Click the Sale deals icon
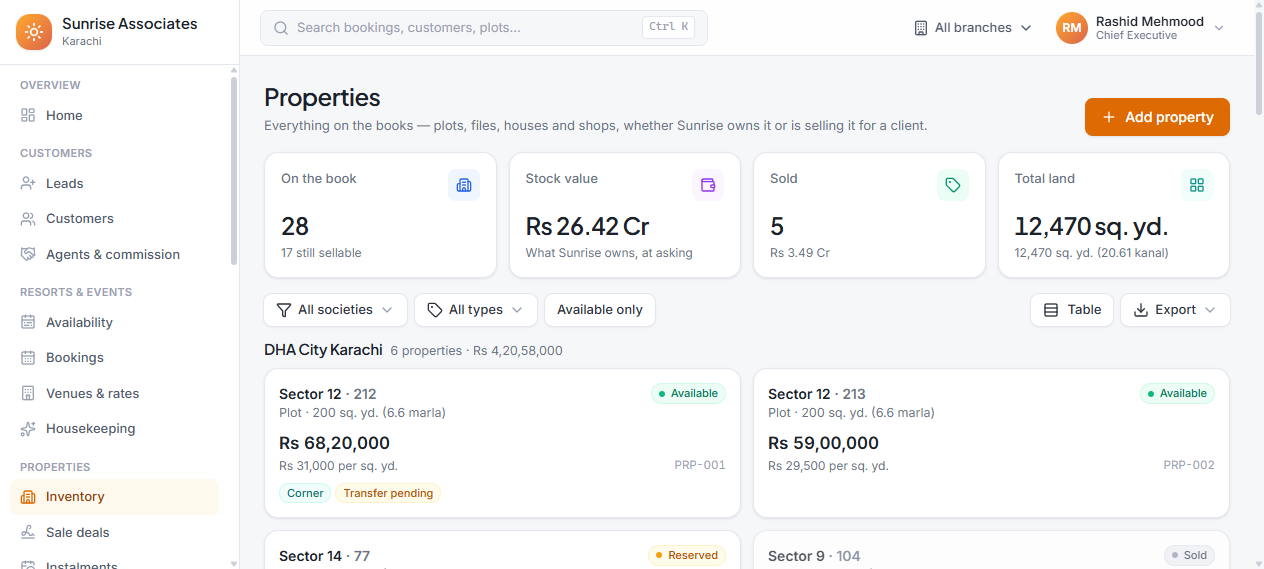The image size is (1264, 569). [x=28, y=532]
